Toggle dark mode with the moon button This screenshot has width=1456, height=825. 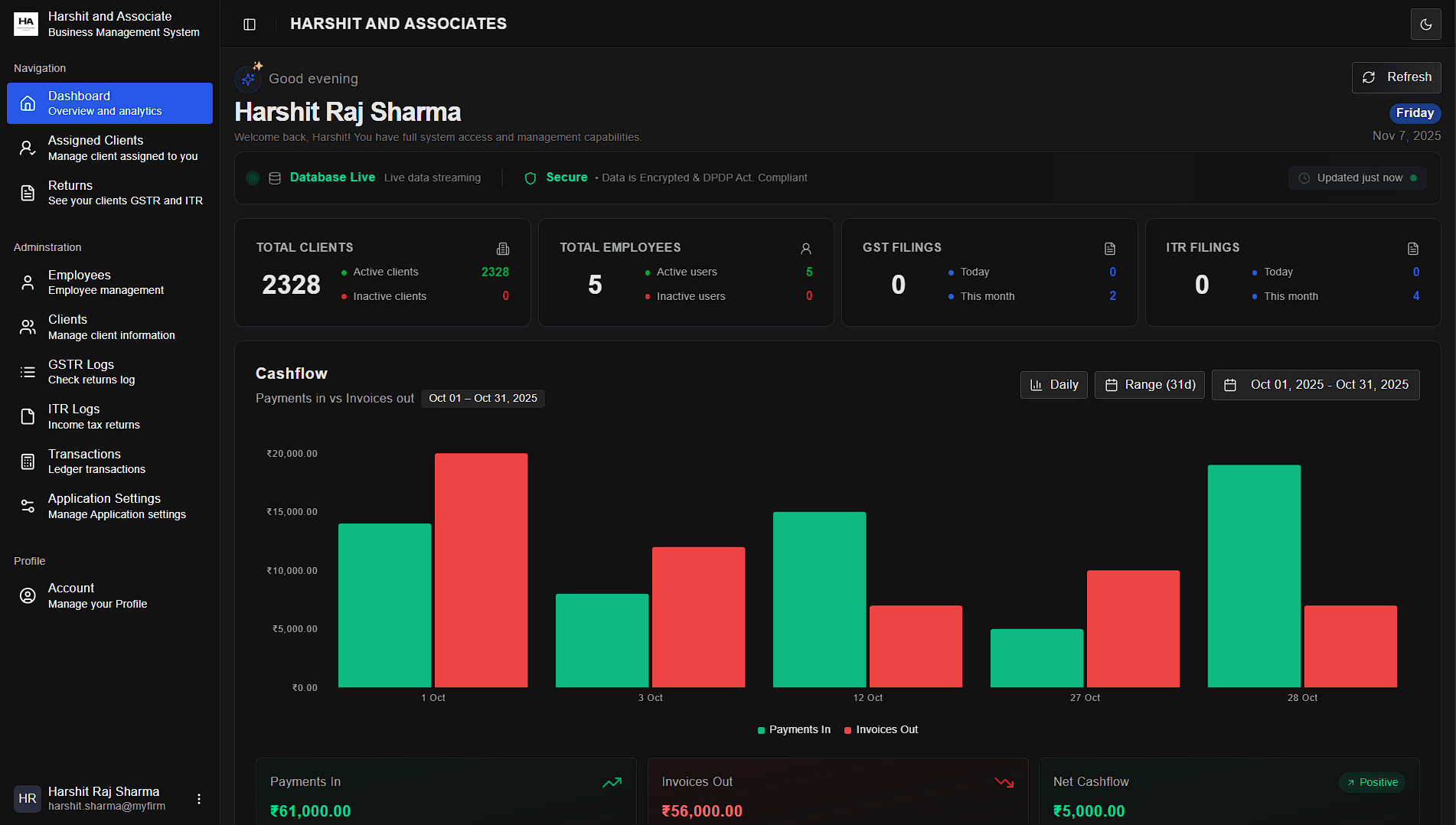point(1425,24)
